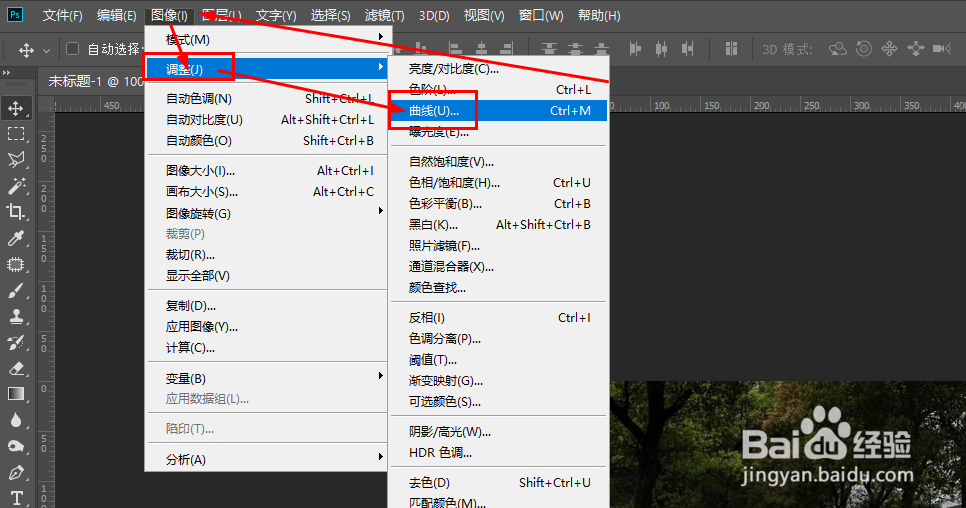This screenshot has width=966, height=508.
Task: Select the Polygonal Lasso tool
Action: 15,159
